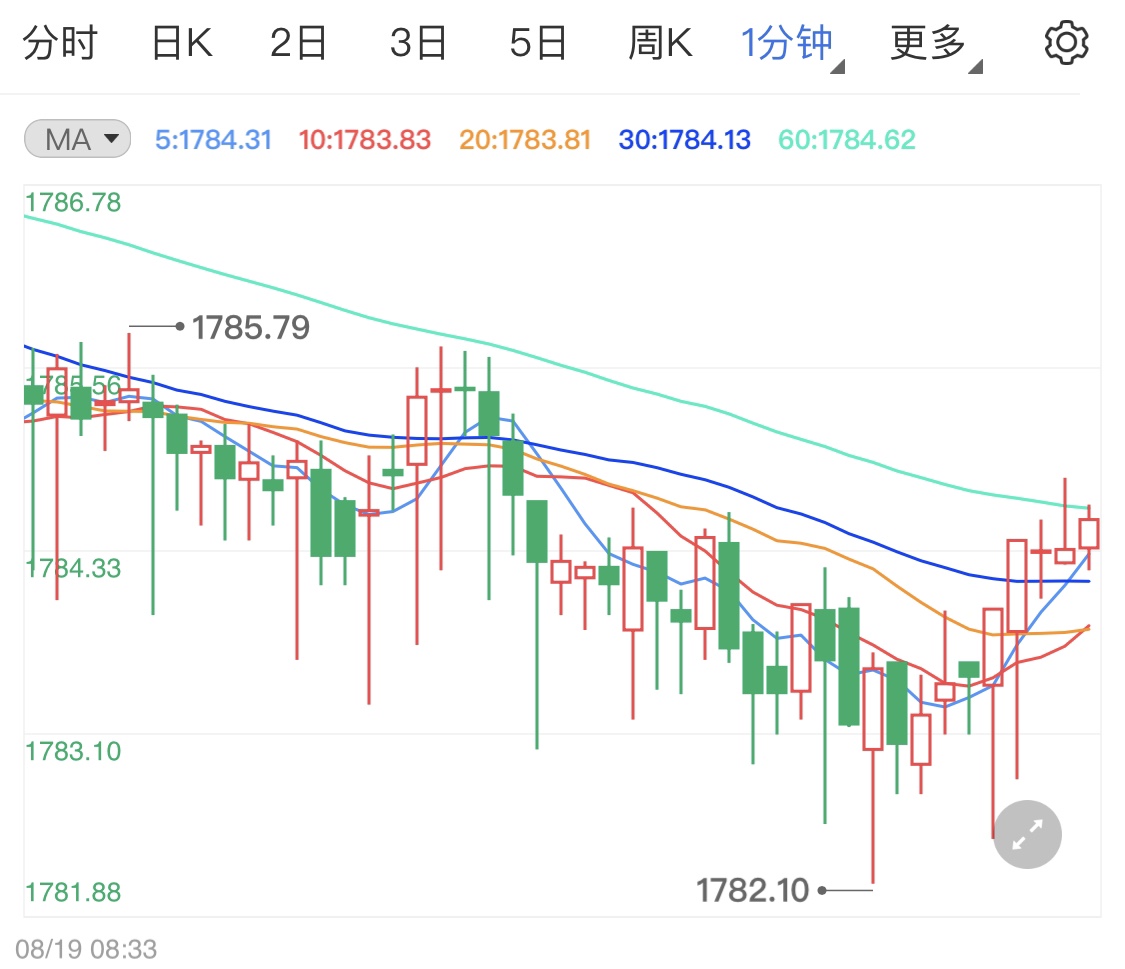Switch to 周K tab
Image resolution: width=1125 pixels, height=969 pixels.
click(660, 42)
